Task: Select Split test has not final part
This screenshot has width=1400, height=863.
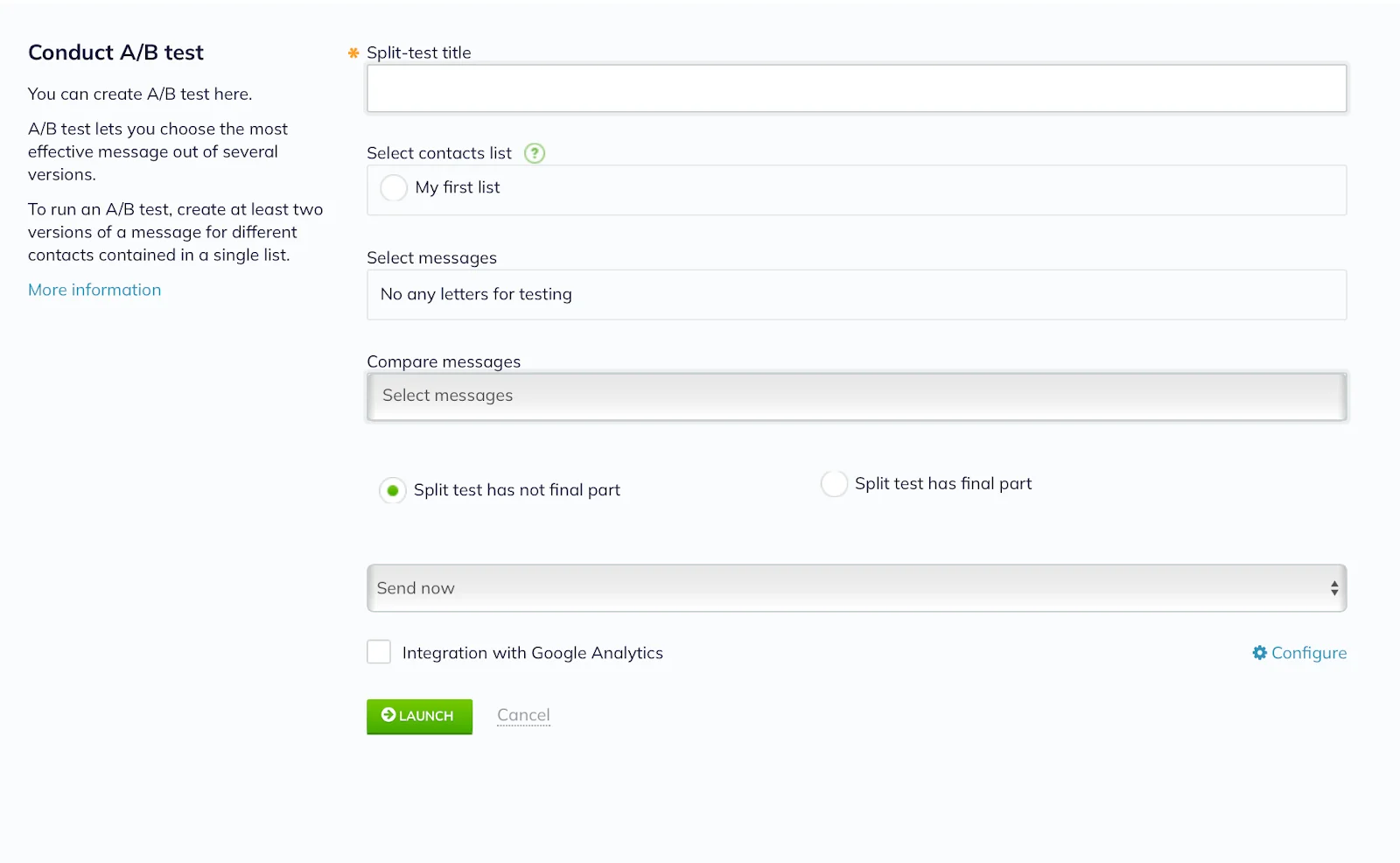Action: point(393,490)
